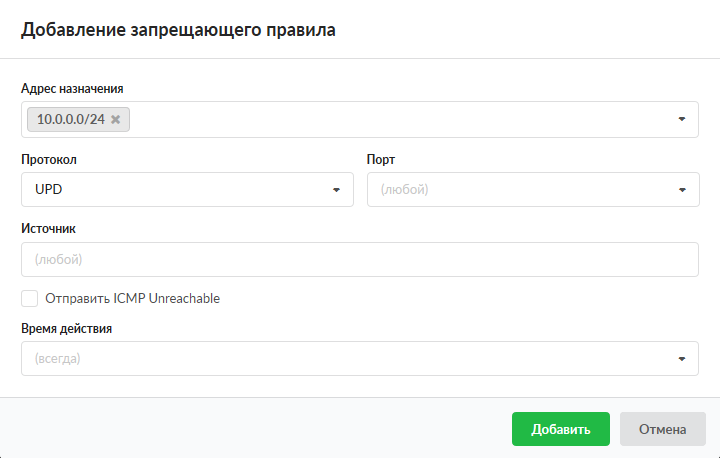The image size is (720, 458).
Task: Expand Время действия dropdown arrow
Action: (681, 358)
